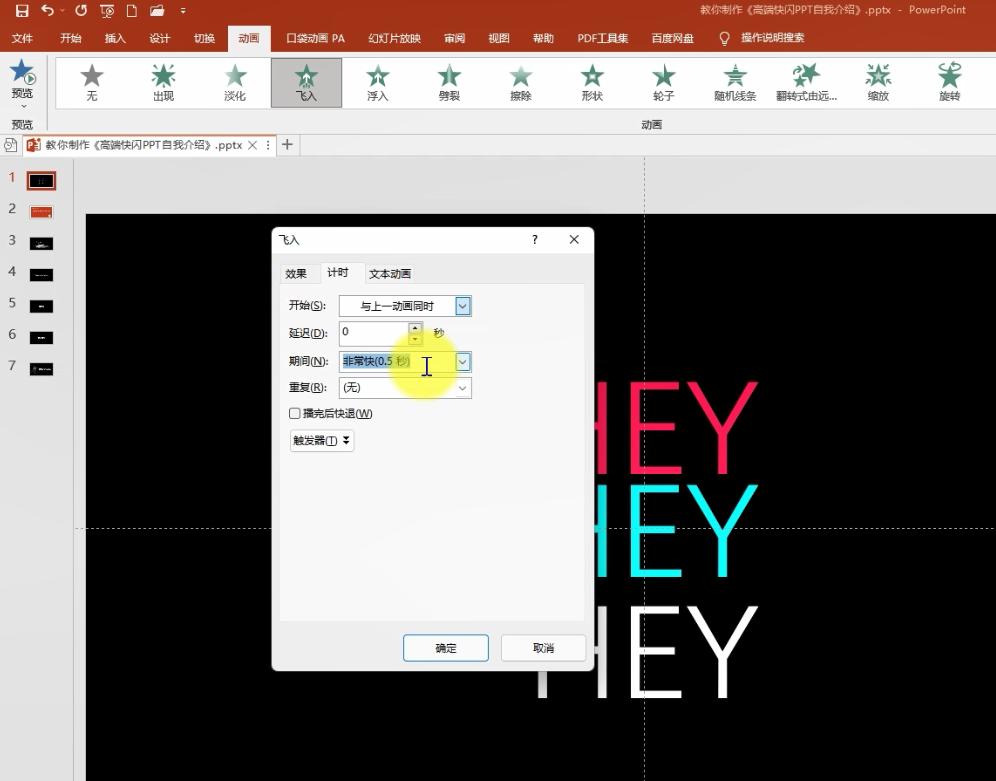This screenshot has width=996, height=781.
Task: Expand the 期间 duration dropdown arrow
Action: tap(463, 361)
